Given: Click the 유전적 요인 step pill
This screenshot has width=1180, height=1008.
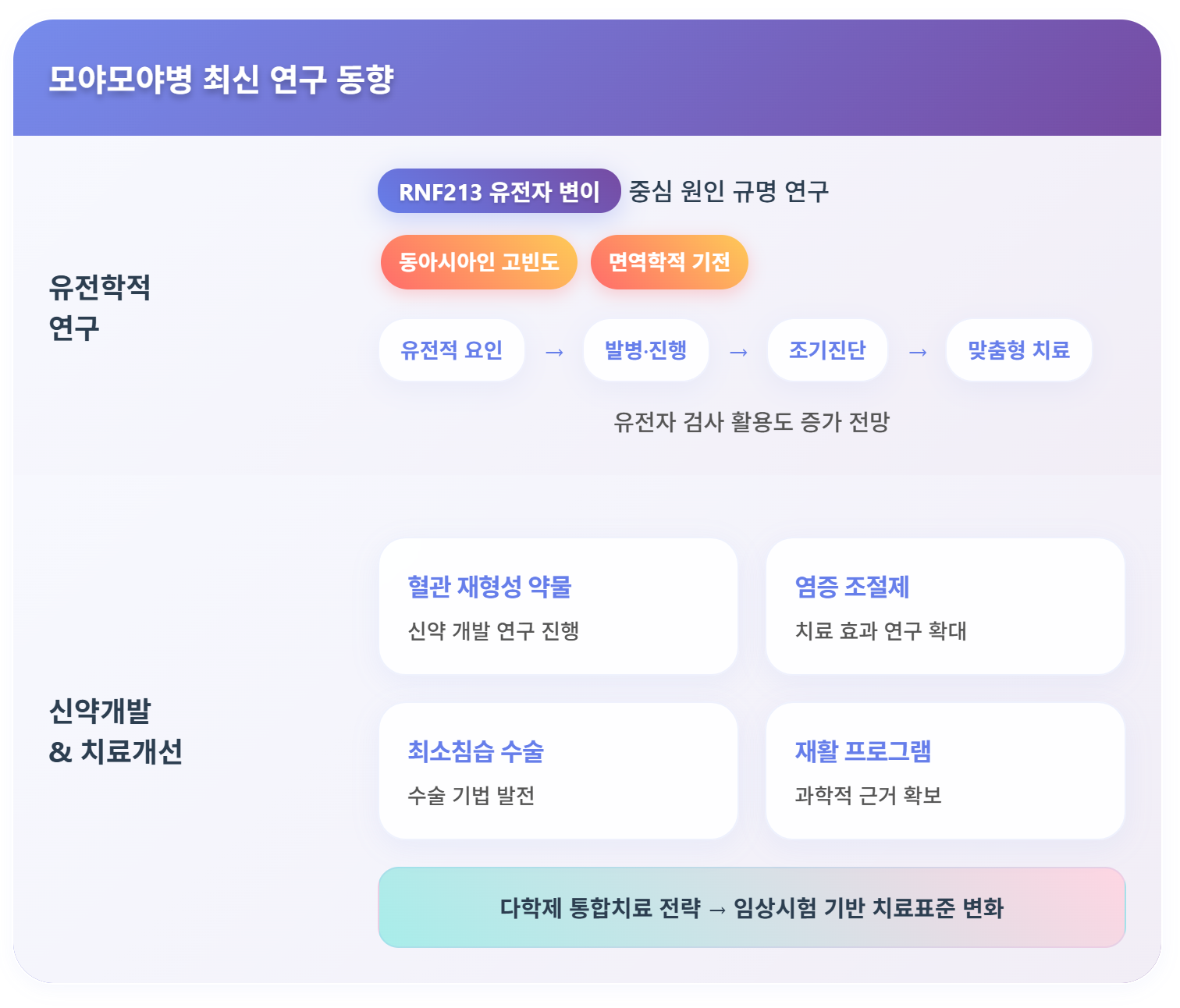Looking at the screenshot, I should (x=452, y=350).
